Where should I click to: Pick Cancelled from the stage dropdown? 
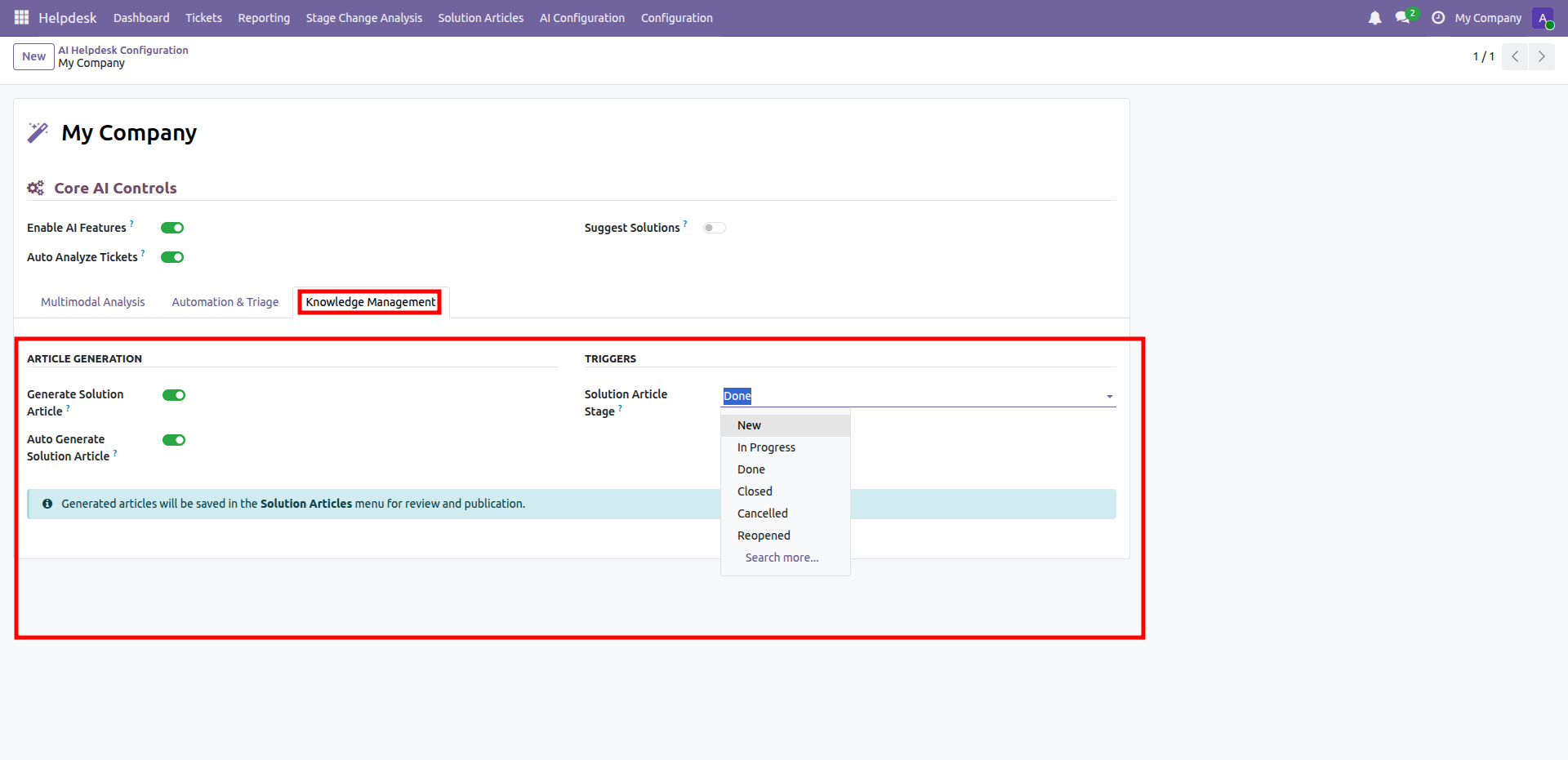[x=786, y=513]
